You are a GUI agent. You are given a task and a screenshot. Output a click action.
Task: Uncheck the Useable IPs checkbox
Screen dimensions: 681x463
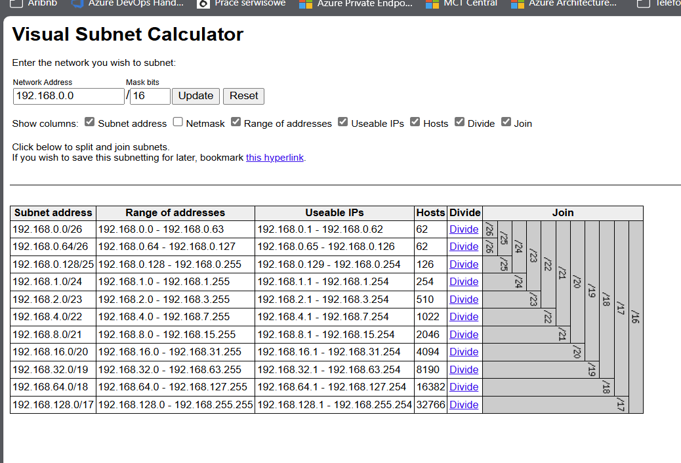pos(343,123)
